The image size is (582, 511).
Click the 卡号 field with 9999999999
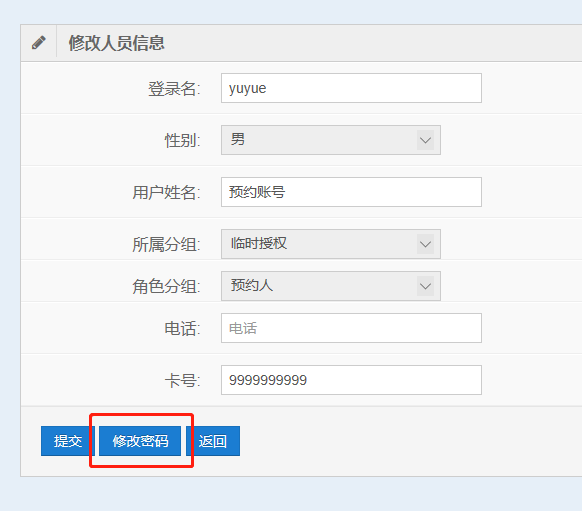coord(351,380)
